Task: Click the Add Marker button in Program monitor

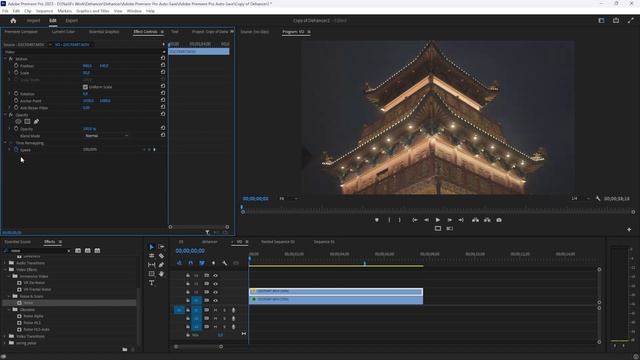Action: tap(377, 220)
